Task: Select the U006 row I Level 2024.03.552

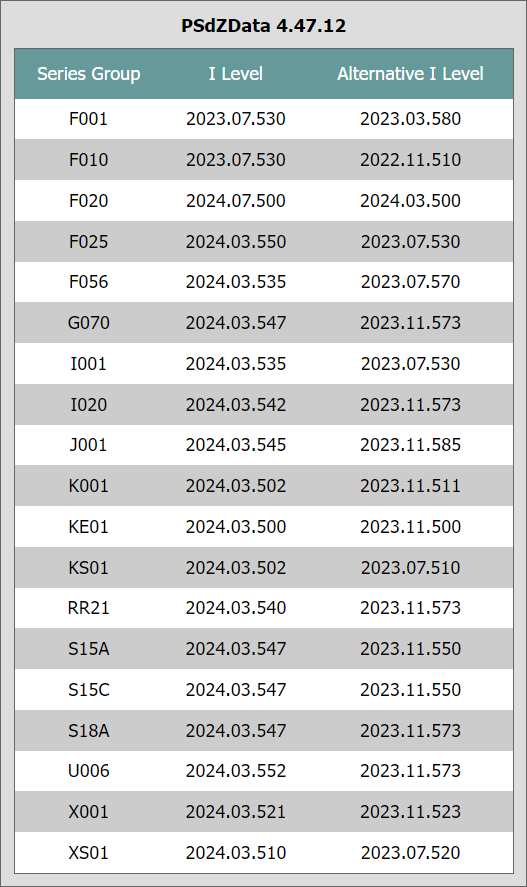Action: [x=236, y=771]
